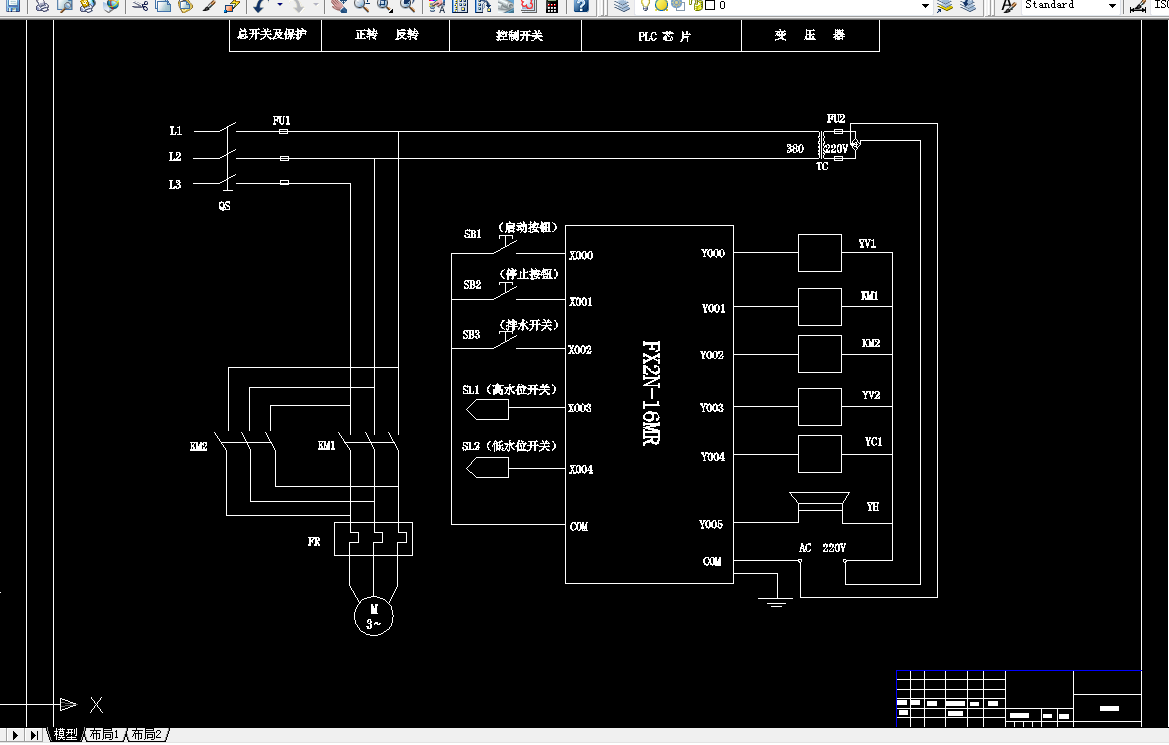Image resolution: width=1169 pixels, height=745 pixels.
Task: Switch to the 布局2 layout tab
Action: (x=147, y=735)
